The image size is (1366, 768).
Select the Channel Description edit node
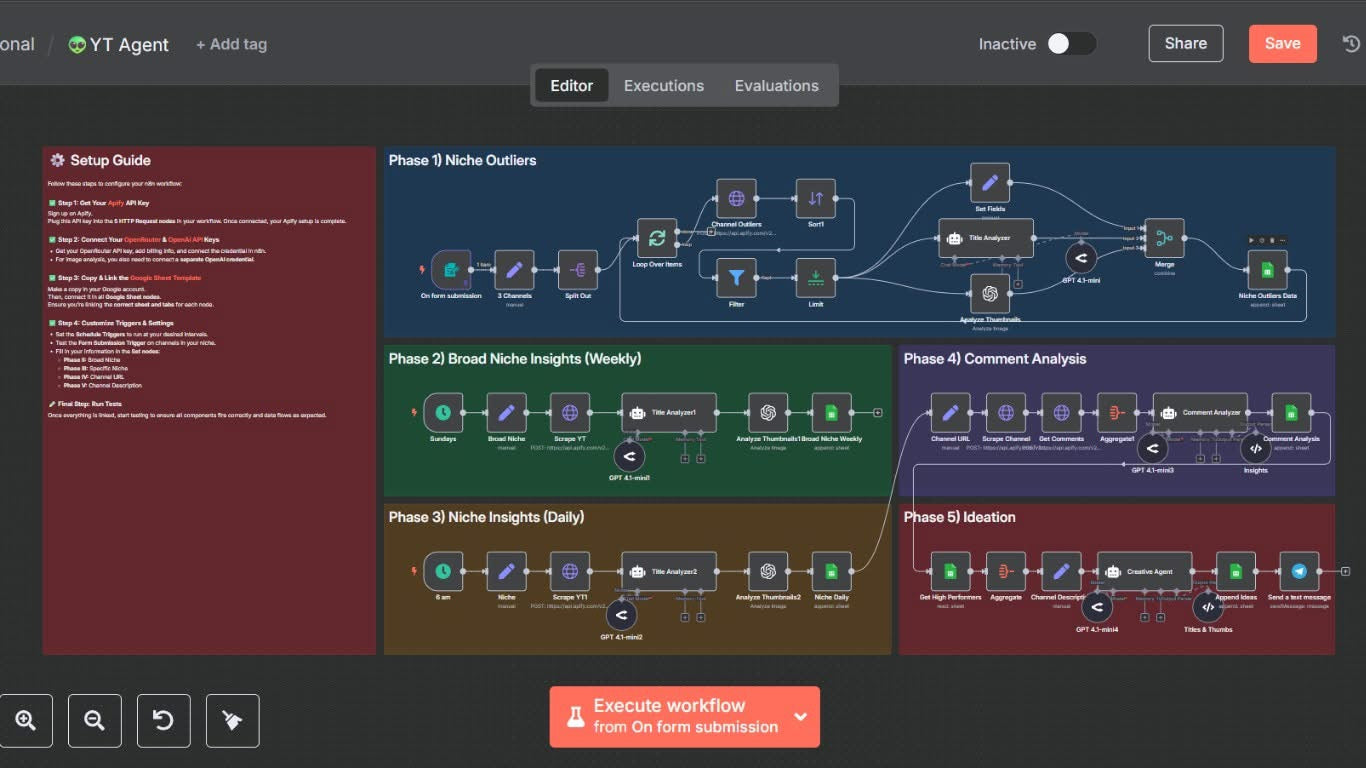1061,571
